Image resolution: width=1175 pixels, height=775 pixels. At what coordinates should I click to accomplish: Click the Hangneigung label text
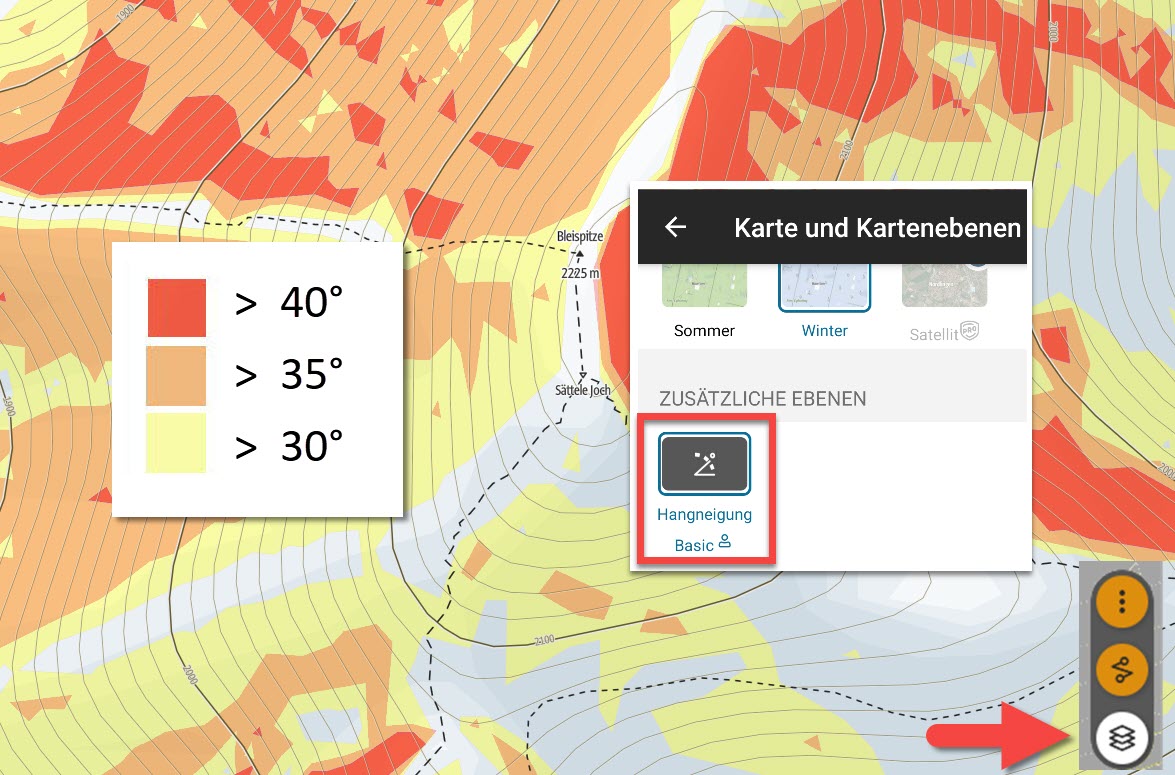pos(704,514)
